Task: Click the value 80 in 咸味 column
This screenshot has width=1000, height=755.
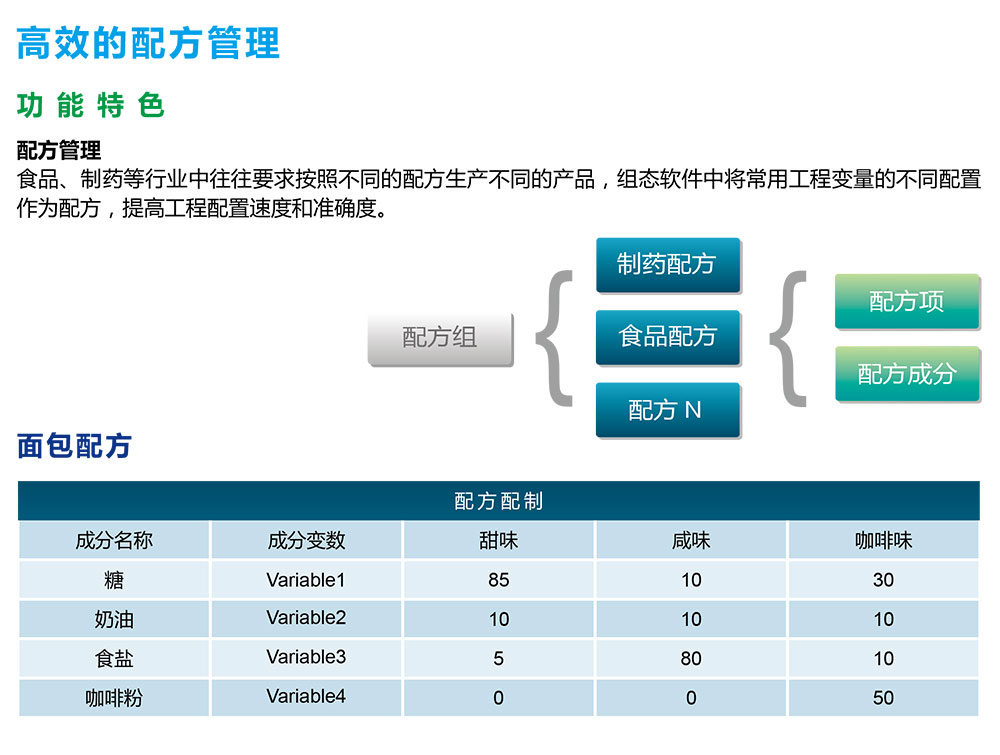Action: (691, 658)
